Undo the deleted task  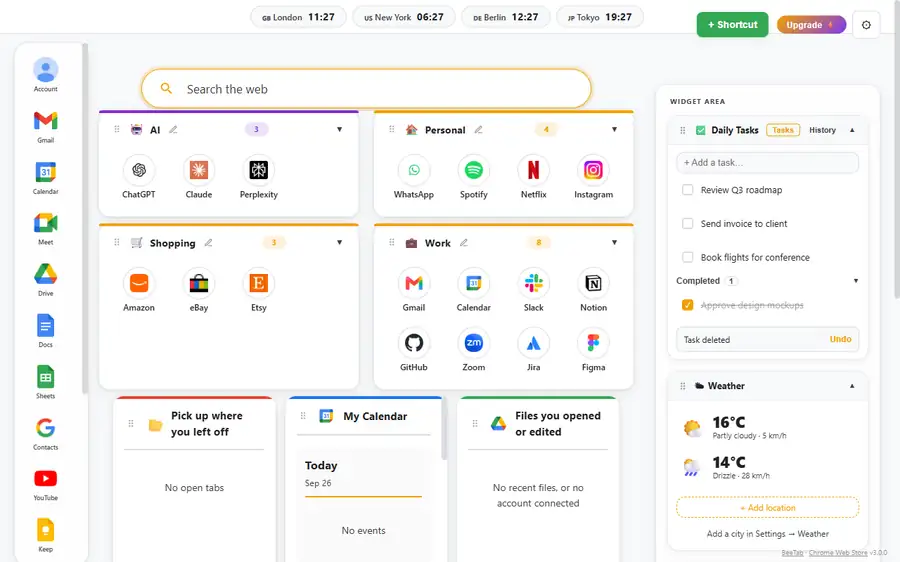[840, 339]
